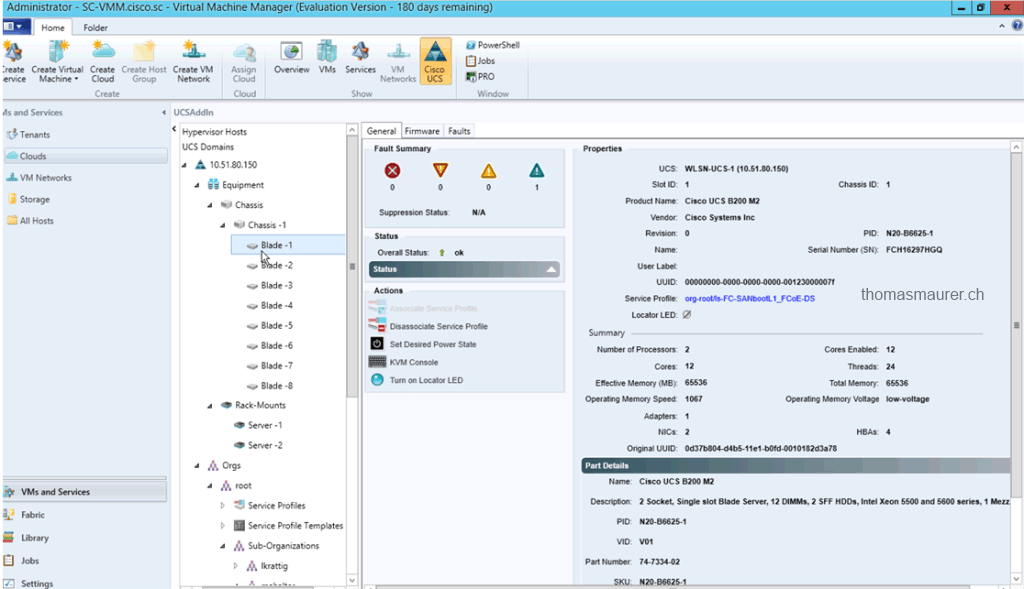
Task: Expand the Service Profiles node
Action: [223, 505]
